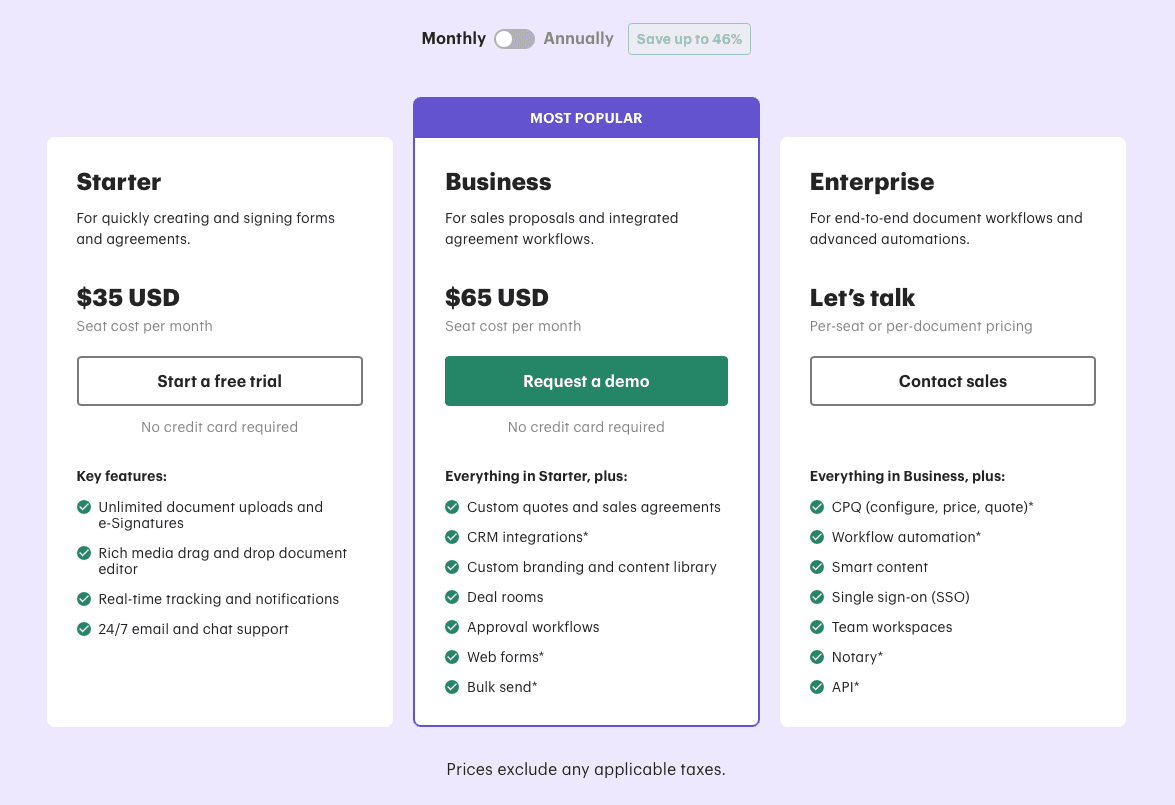The image size is (1175, 805).
Task: Click the checkmark next to Bulk send
Action: (451, 687)
